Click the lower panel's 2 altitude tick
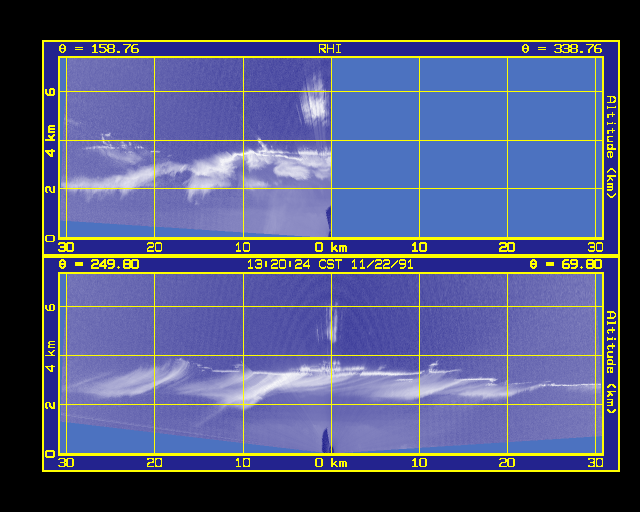The height and width of the screenshot is (512, 640). (x=51, y=405)
